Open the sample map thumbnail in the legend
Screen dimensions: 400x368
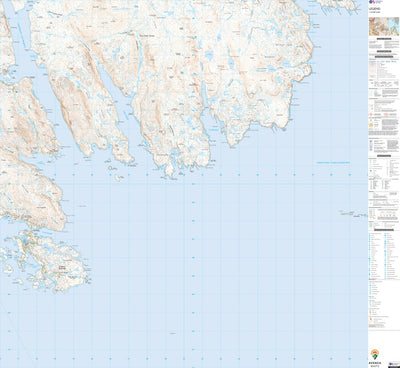pyautogui.click(x=384, y=26)
